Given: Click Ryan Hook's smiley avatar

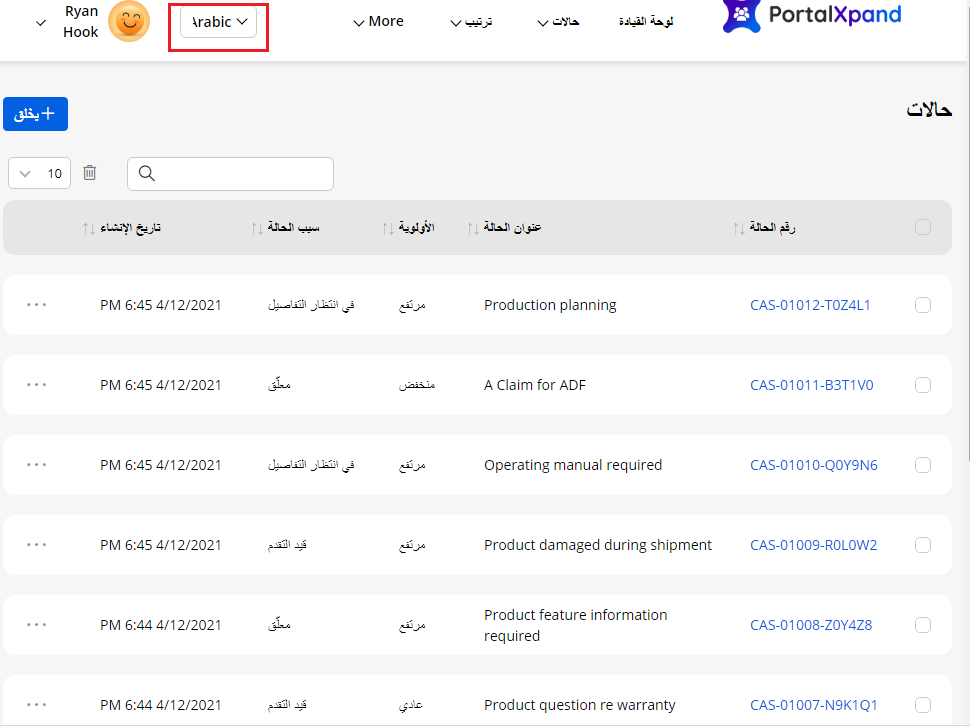Looking at the screenshot, I should tap(128, 21).
